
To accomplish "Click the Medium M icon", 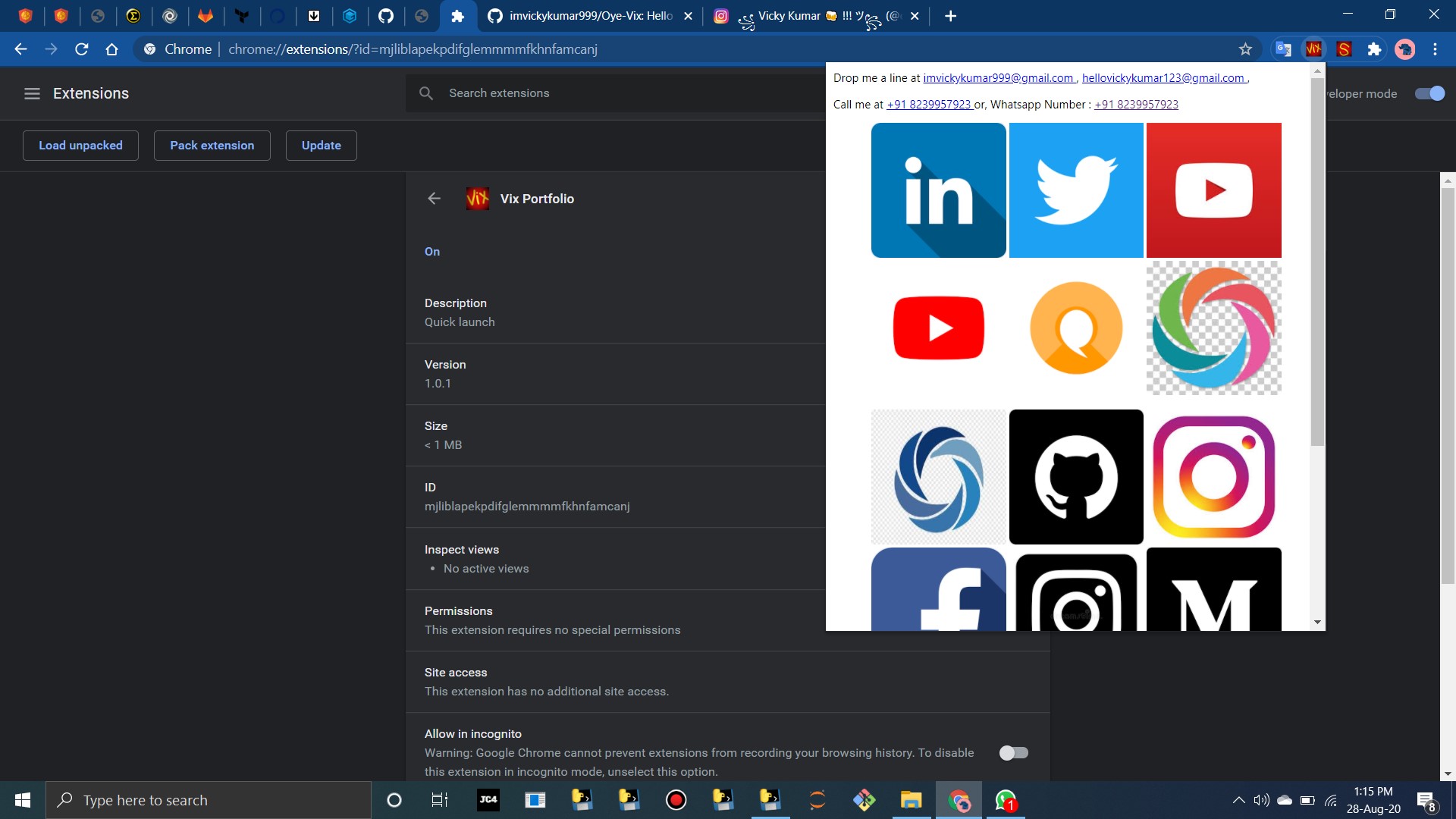I will pyautogui.click(x=1213, y=589).
